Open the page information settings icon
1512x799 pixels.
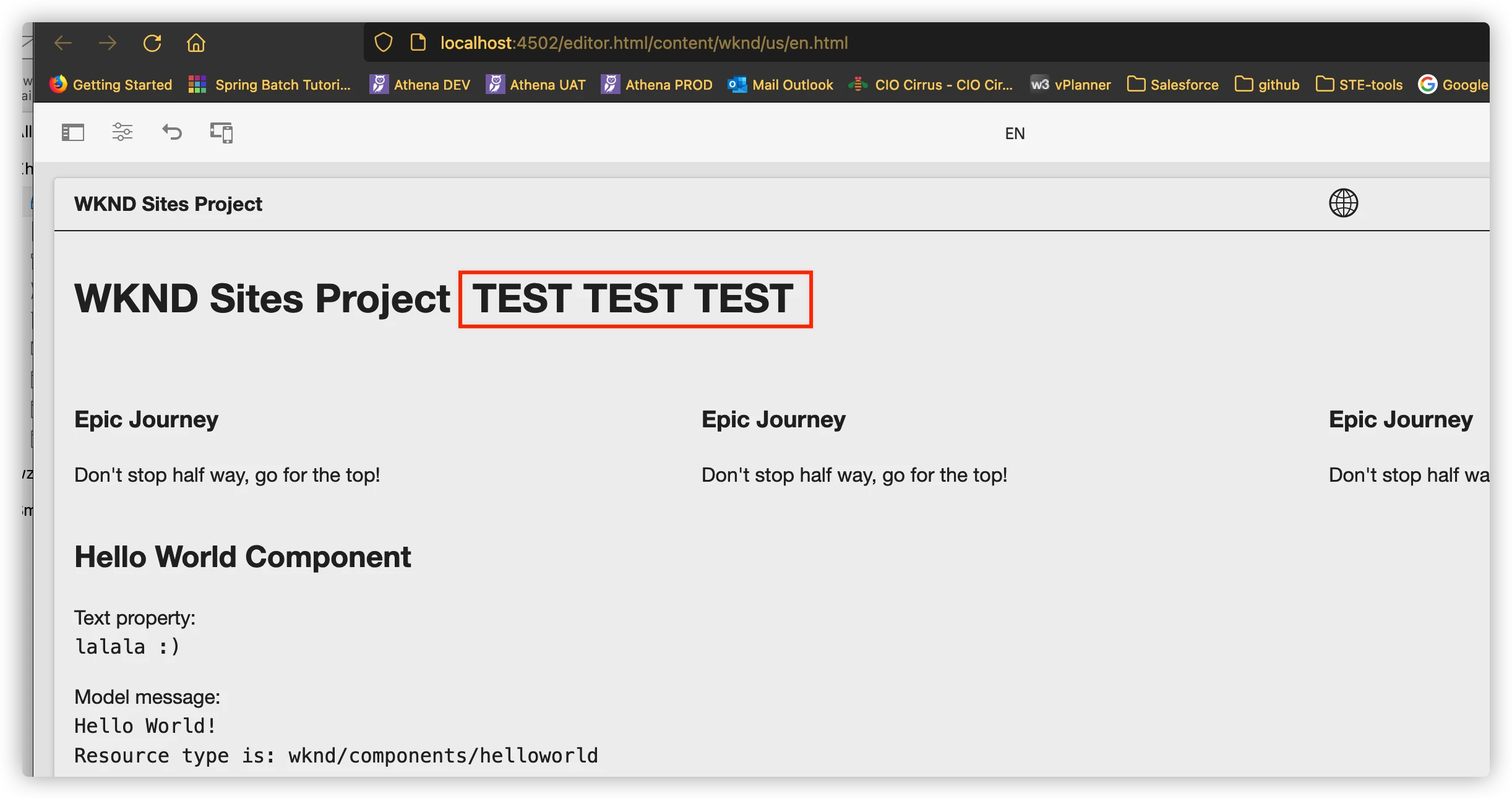(122, 132)
